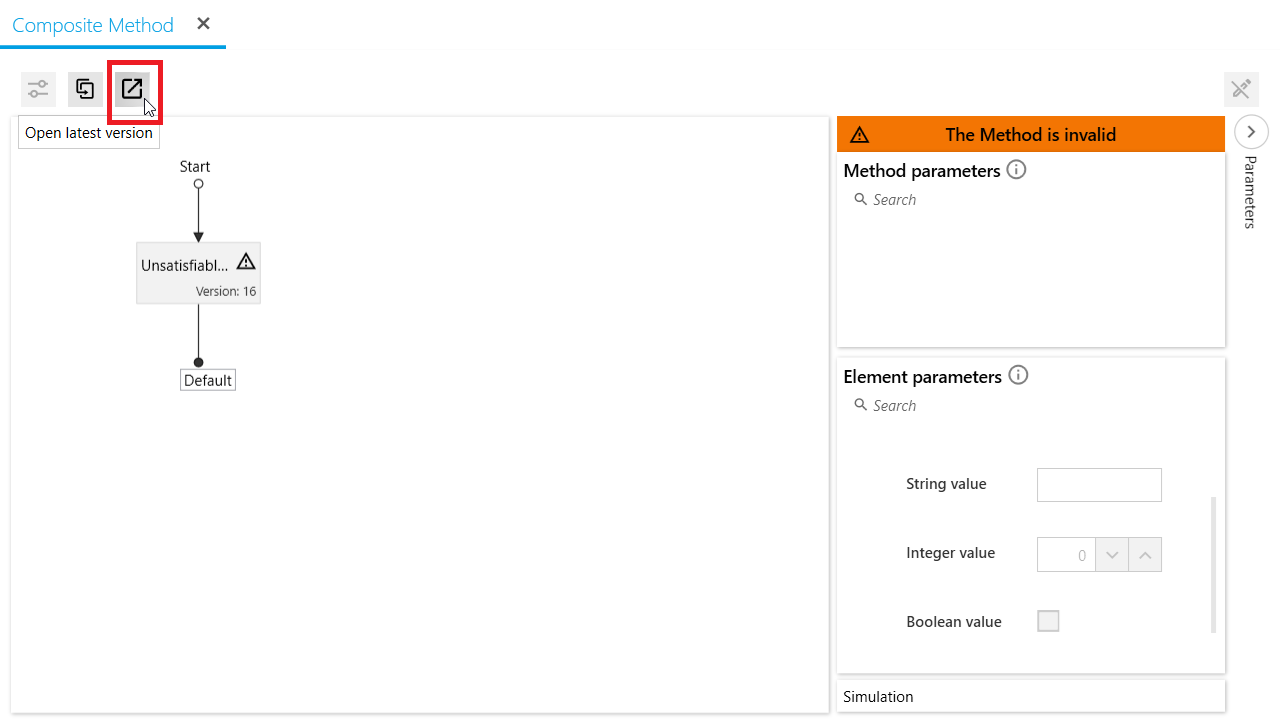Collapse the Parameters side panel chevron
This screenshot has width=1280, height=720.
click(x=1251, y=132)
